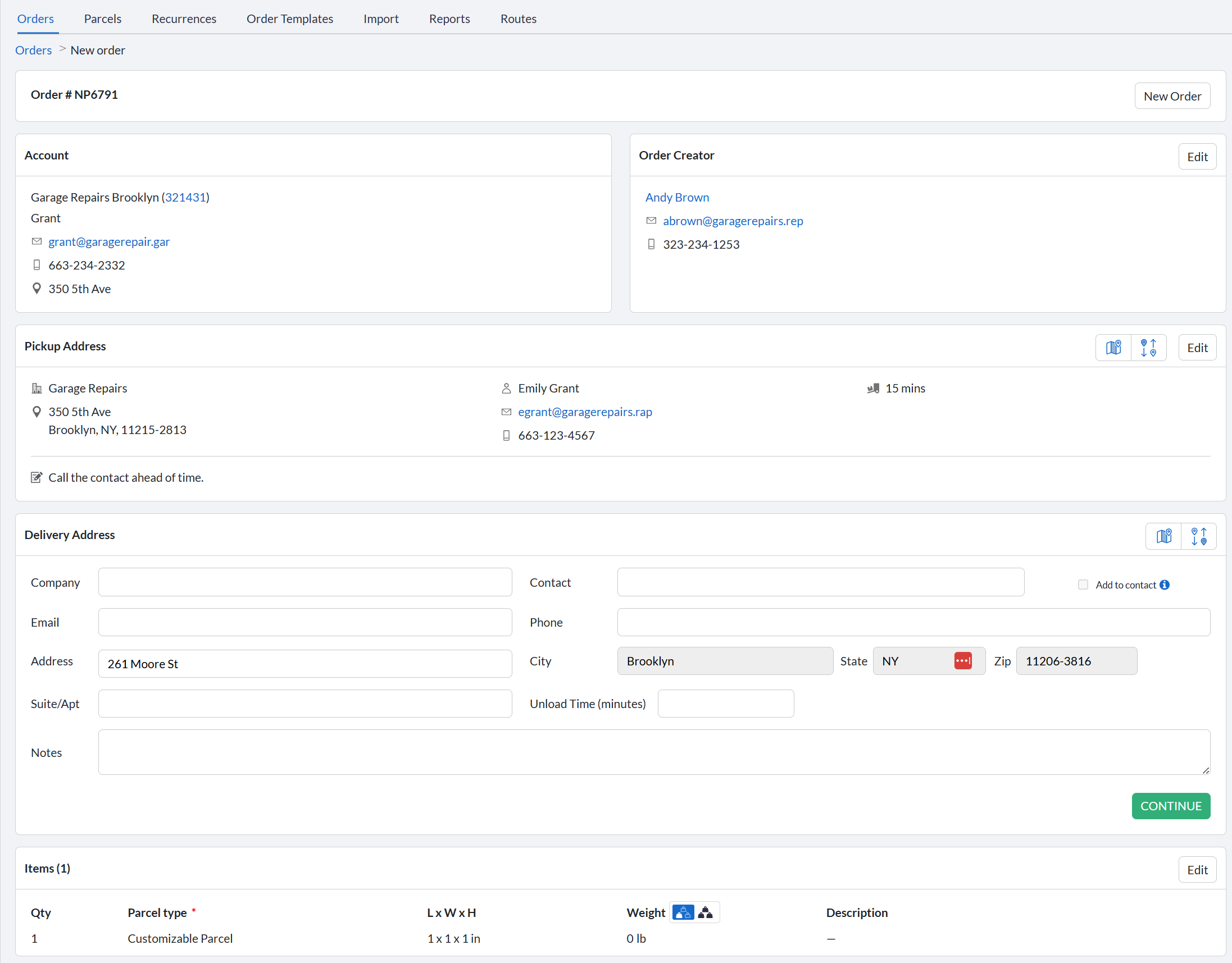
Task: Switch to the Orders tab
Action: pos(35,19)
